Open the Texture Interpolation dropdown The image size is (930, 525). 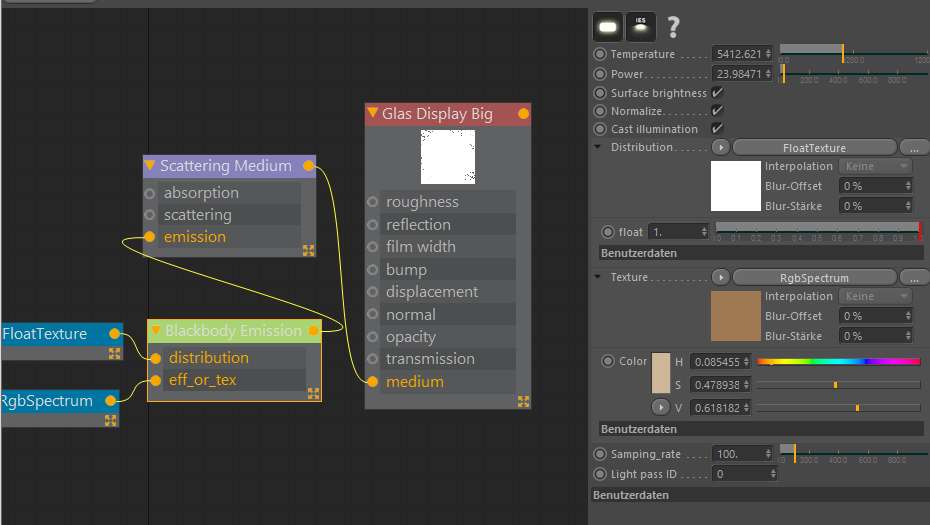(x=875, y=296)
